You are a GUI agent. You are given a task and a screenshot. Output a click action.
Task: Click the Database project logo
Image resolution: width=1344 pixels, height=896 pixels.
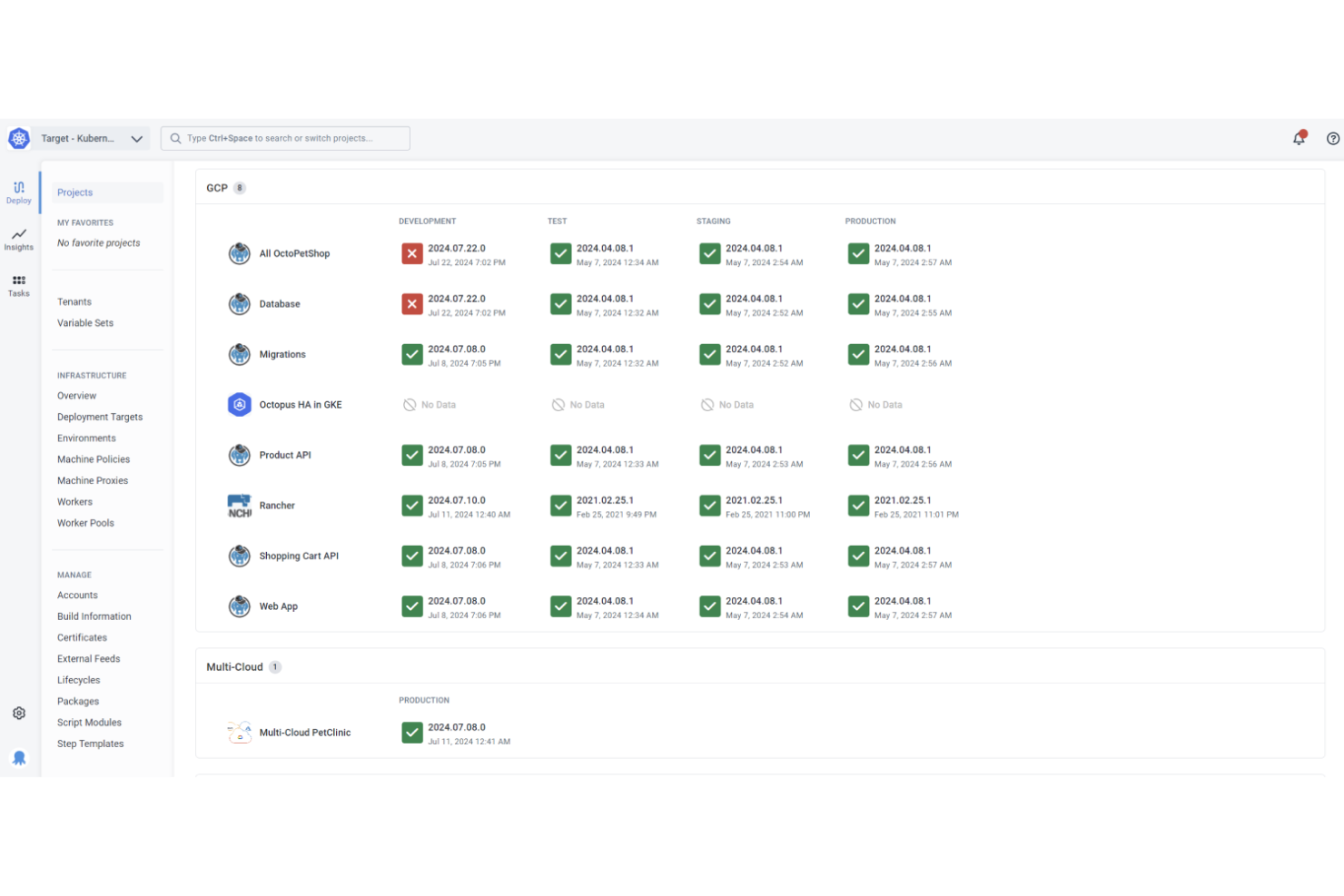point(239,304)
